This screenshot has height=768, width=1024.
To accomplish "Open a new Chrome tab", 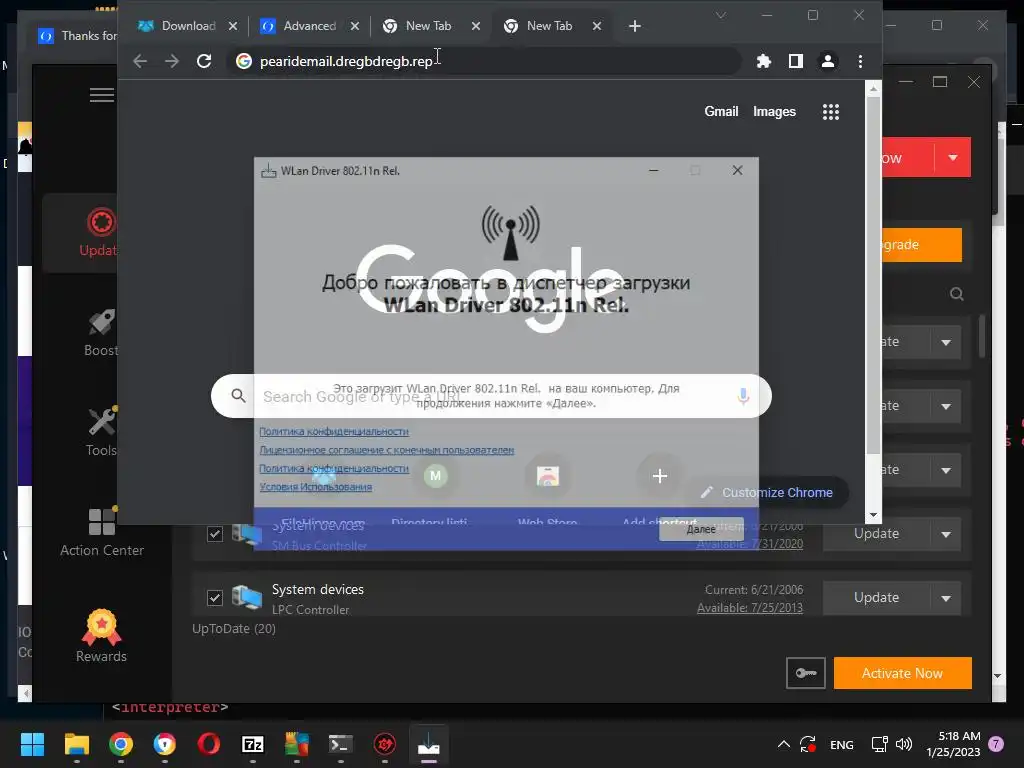I will (x=635, y=26).
